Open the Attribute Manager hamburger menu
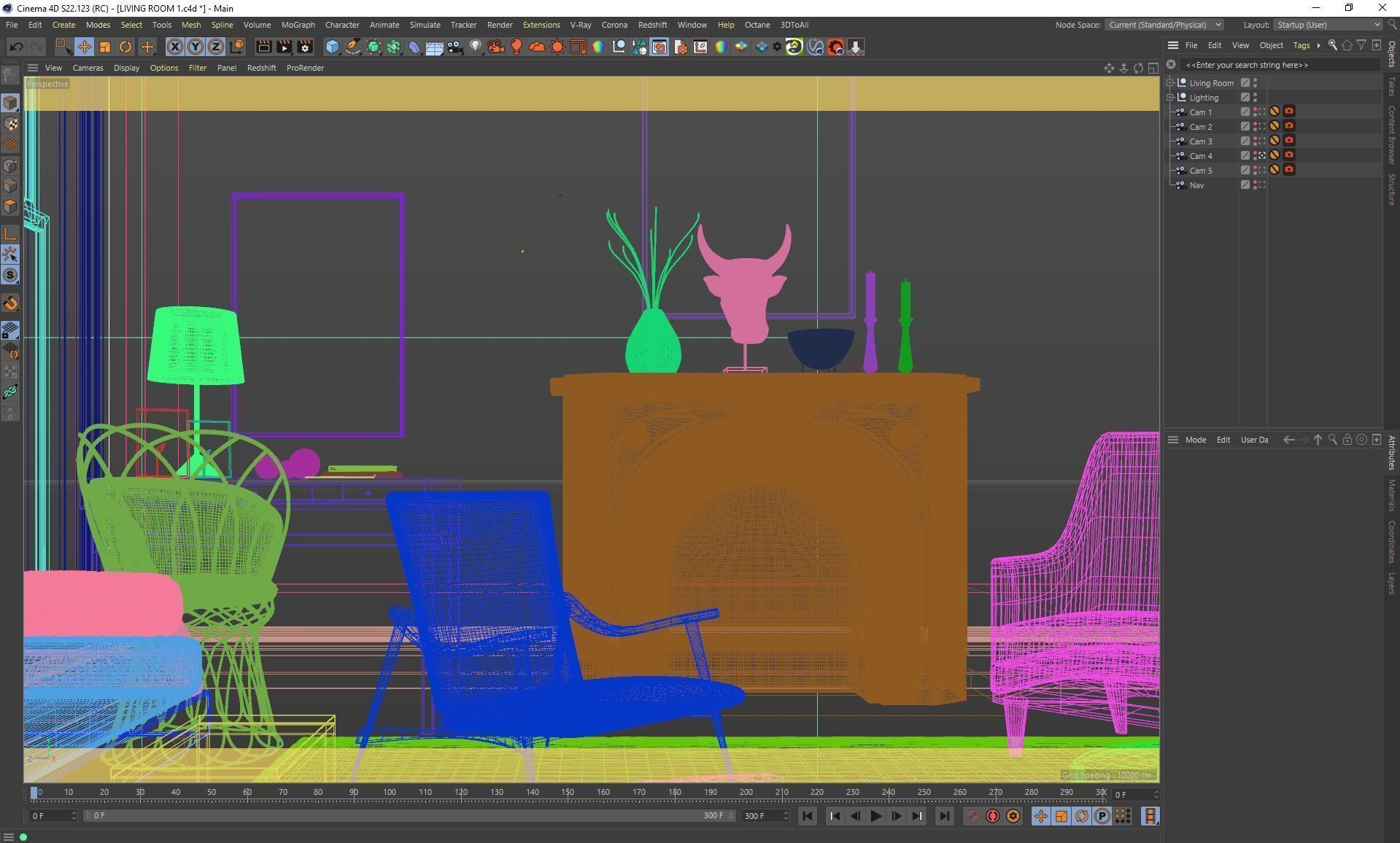Screen dimensions: 1400x843 1173,440
